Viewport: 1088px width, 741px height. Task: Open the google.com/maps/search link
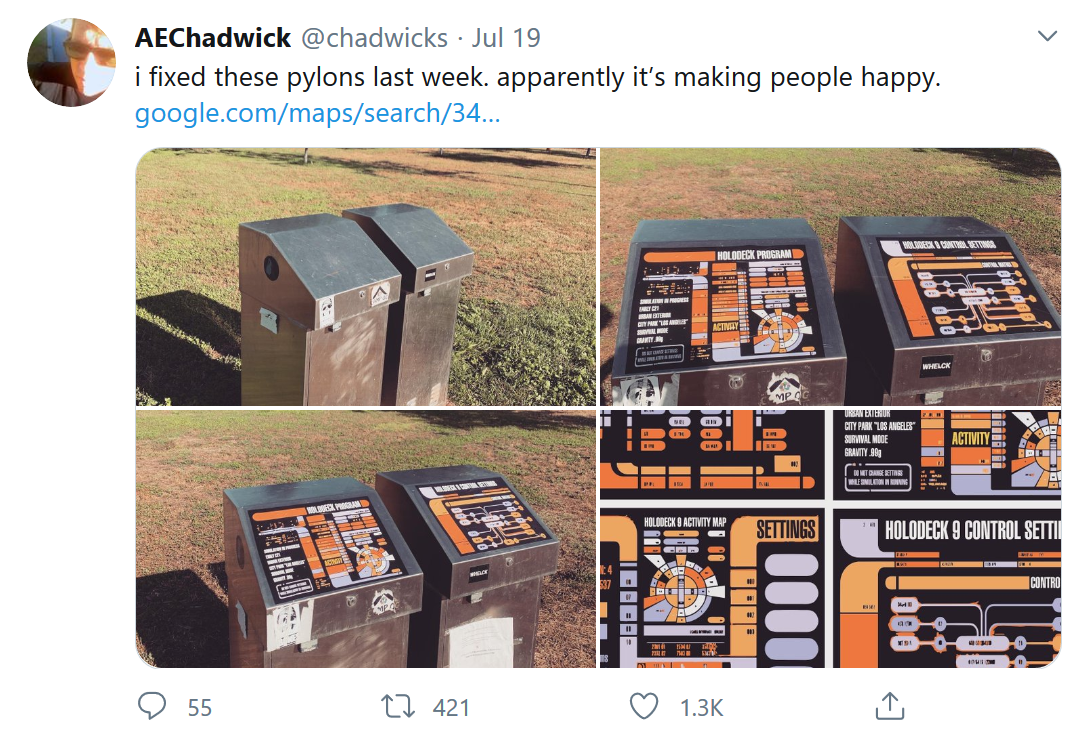pyautogui.click(x=317, y=112)
